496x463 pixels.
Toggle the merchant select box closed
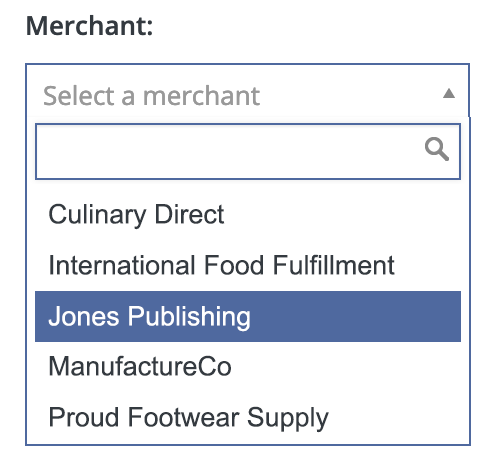[248, 91]
